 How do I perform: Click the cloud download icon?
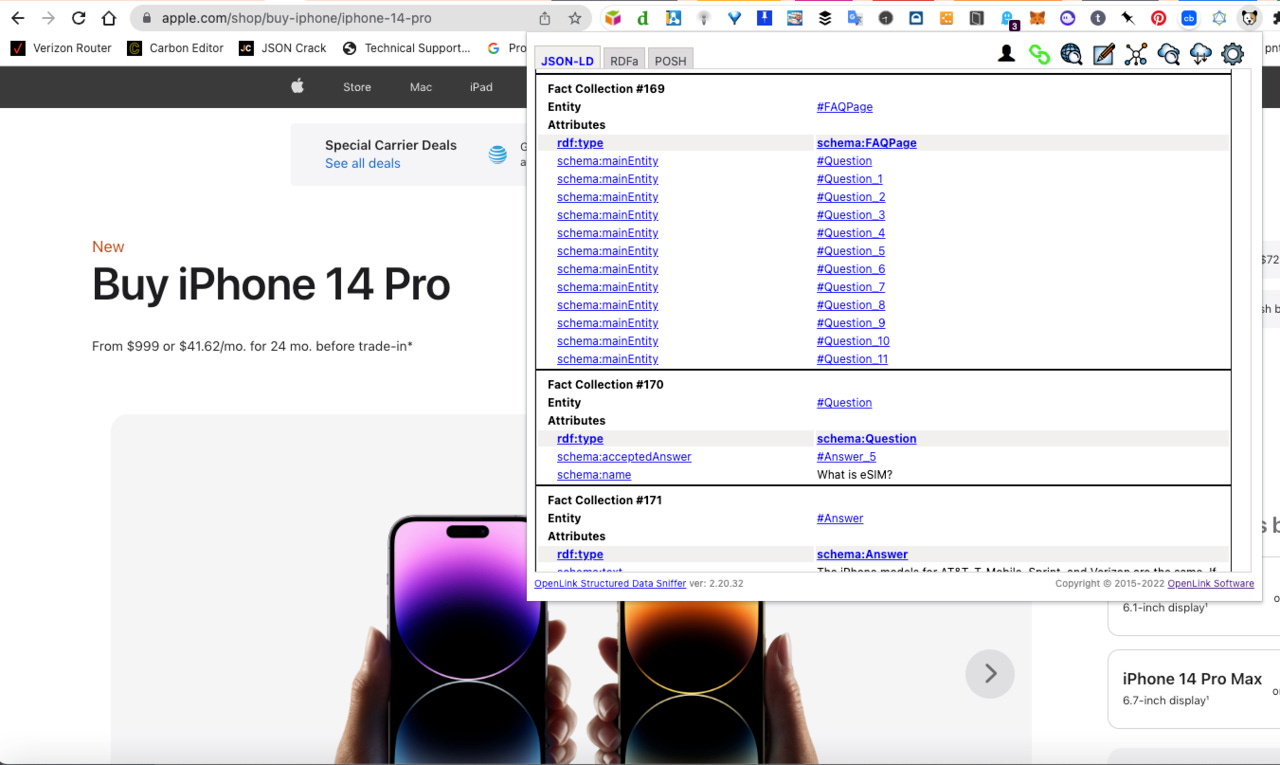[1200, 55]
